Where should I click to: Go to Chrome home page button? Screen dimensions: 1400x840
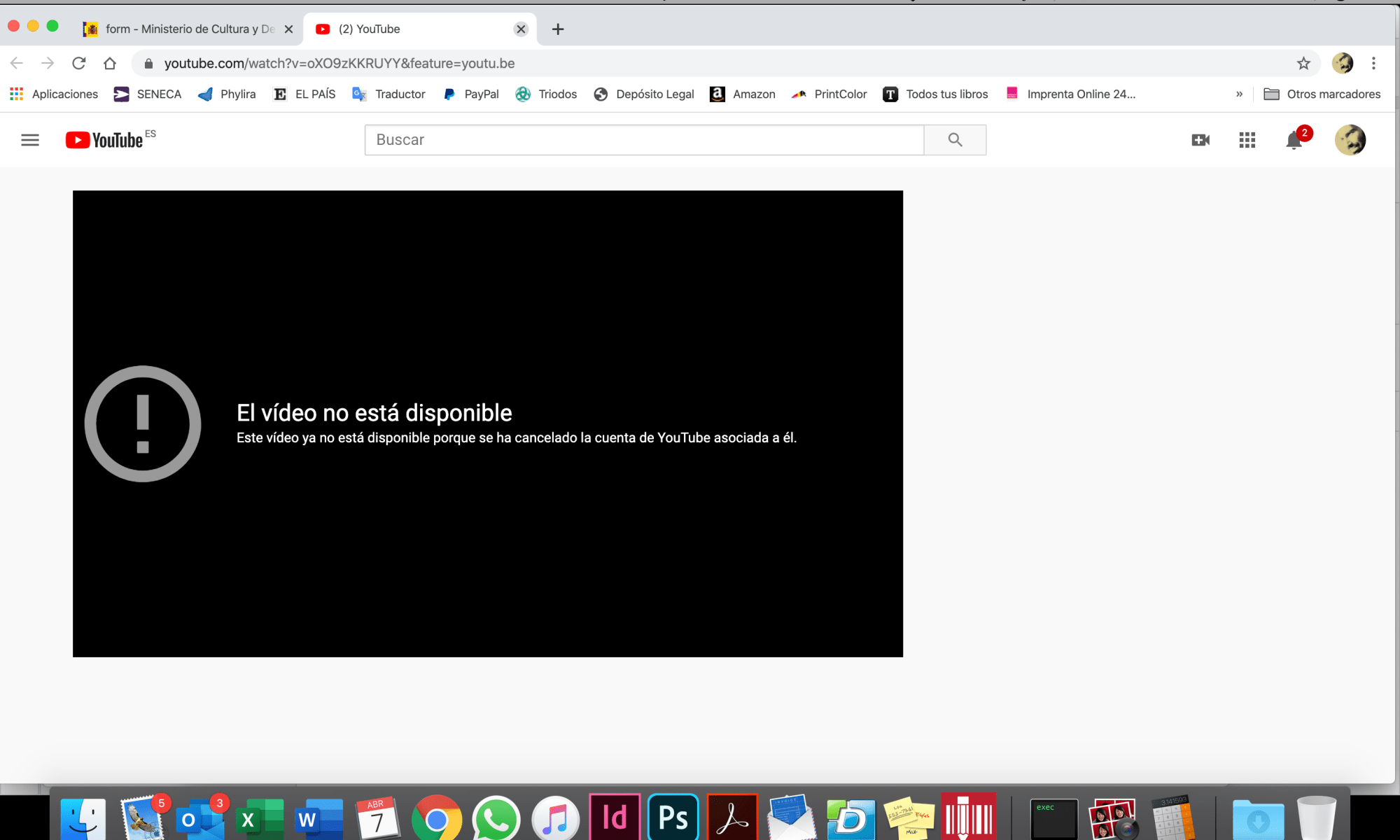(110, 64)
